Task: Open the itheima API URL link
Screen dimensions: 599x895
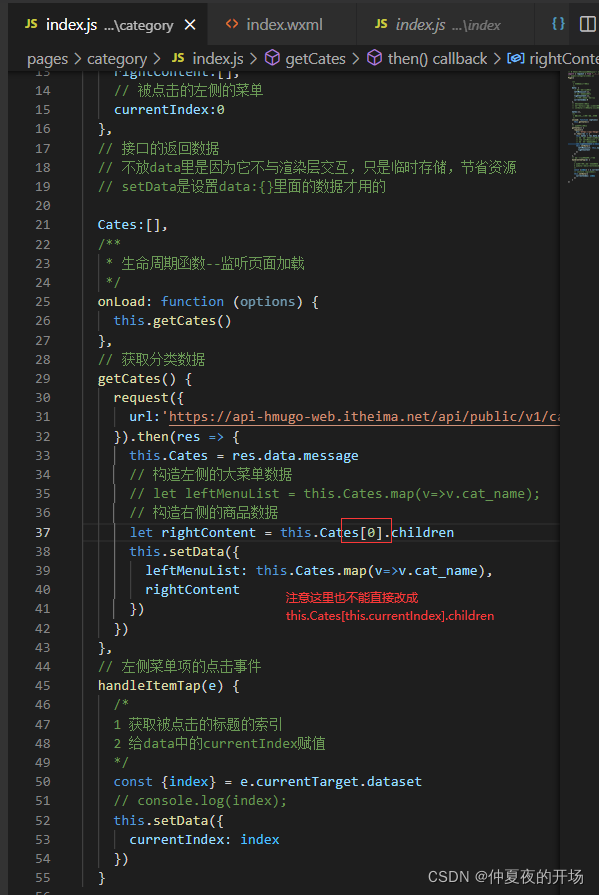Action: [x=363, y=417]
